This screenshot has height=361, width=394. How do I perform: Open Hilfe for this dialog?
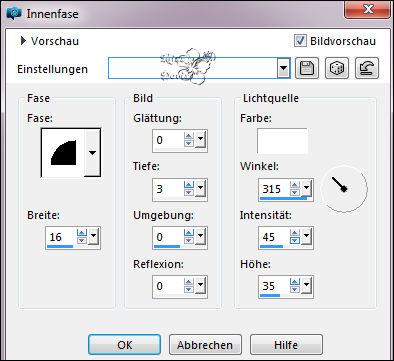[286, 345]
